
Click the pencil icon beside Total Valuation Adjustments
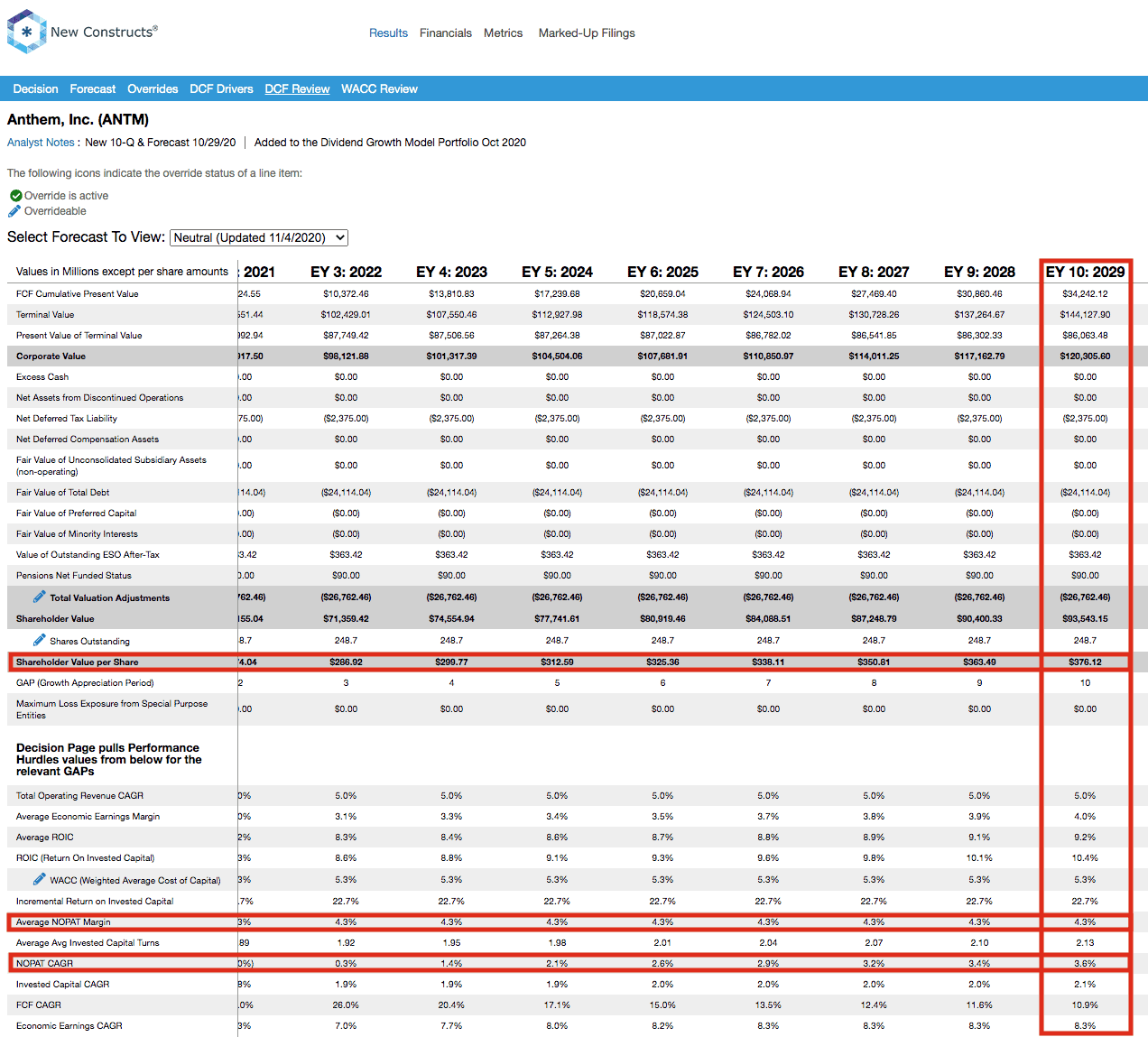pos(40,597)
